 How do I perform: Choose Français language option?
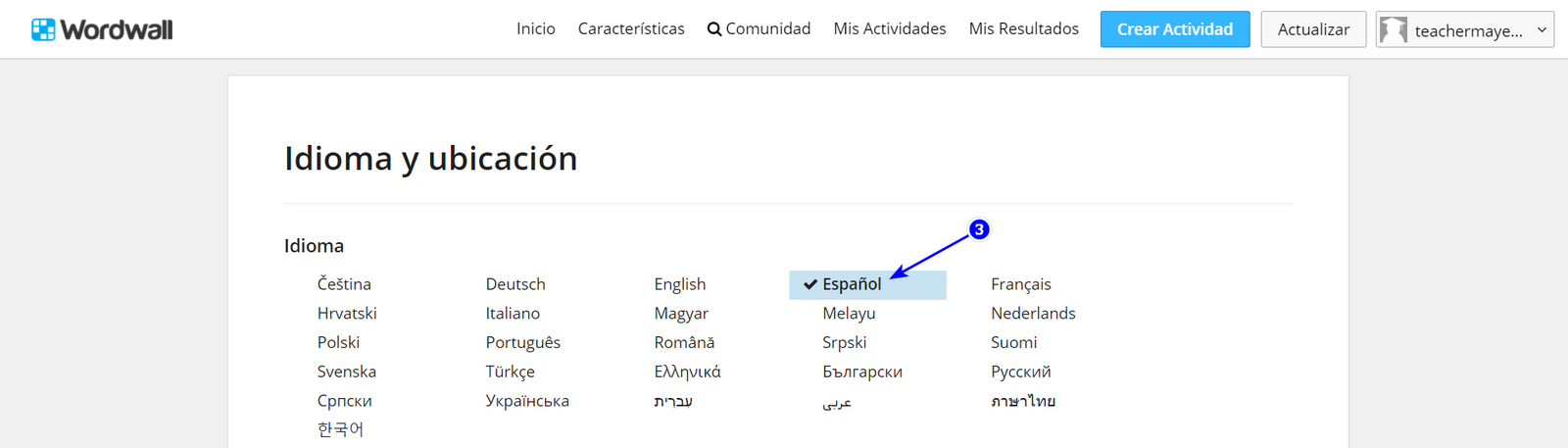pyautogui.click(x=1020, y=284)
